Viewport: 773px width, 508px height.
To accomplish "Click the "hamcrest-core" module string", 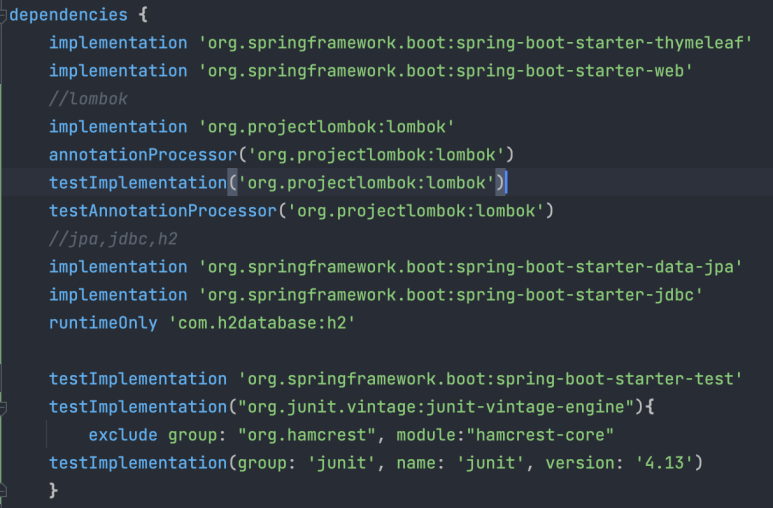I will (540, 435).
